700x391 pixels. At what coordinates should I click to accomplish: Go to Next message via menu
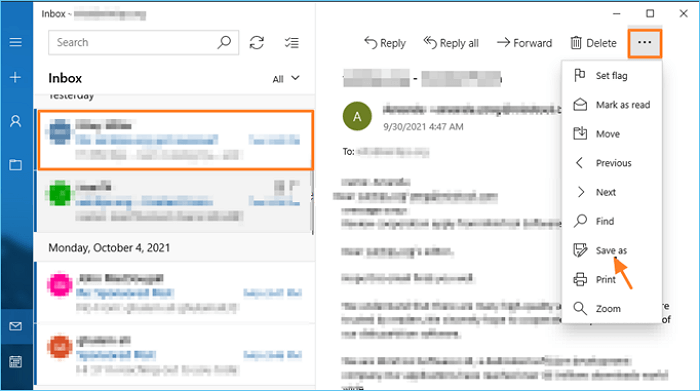point(612,192)
